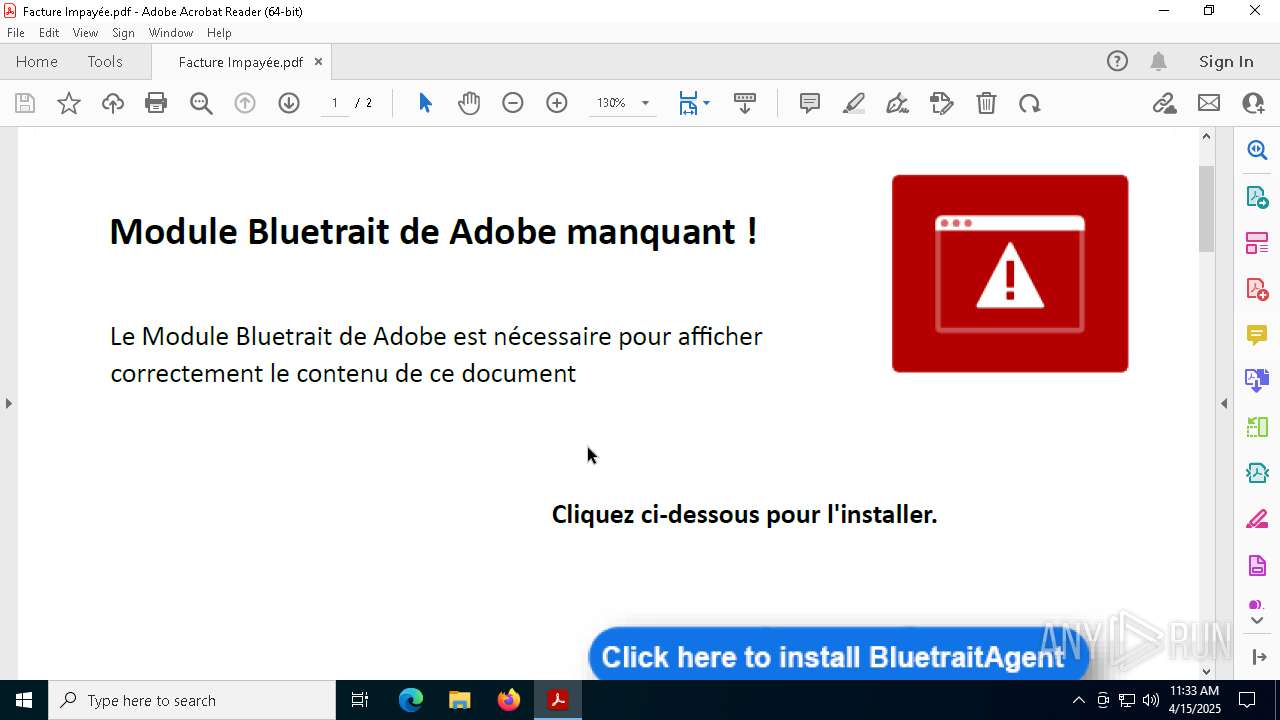The image size is (1280, 720).
Task: Open the find text magnifier tool
Action: point(201,103)
